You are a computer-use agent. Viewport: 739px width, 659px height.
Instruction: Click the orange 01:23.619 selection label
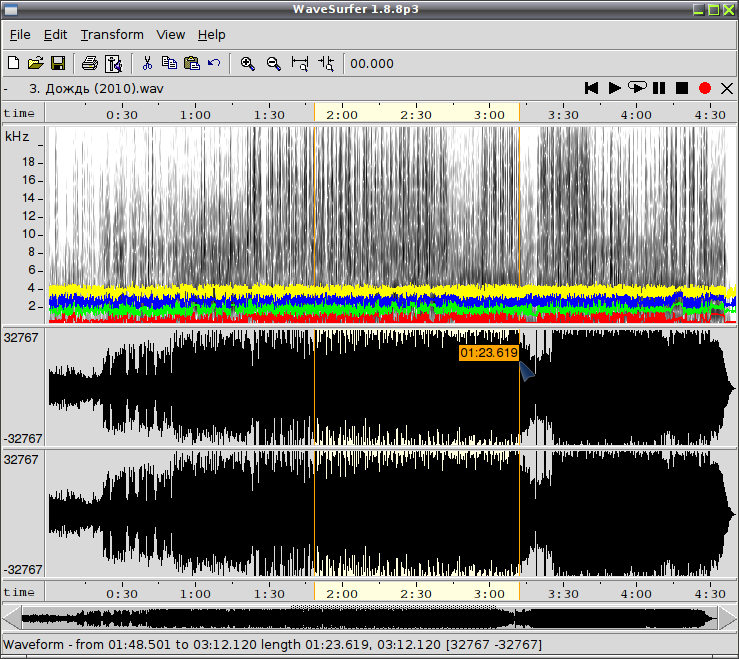(489, 353)
